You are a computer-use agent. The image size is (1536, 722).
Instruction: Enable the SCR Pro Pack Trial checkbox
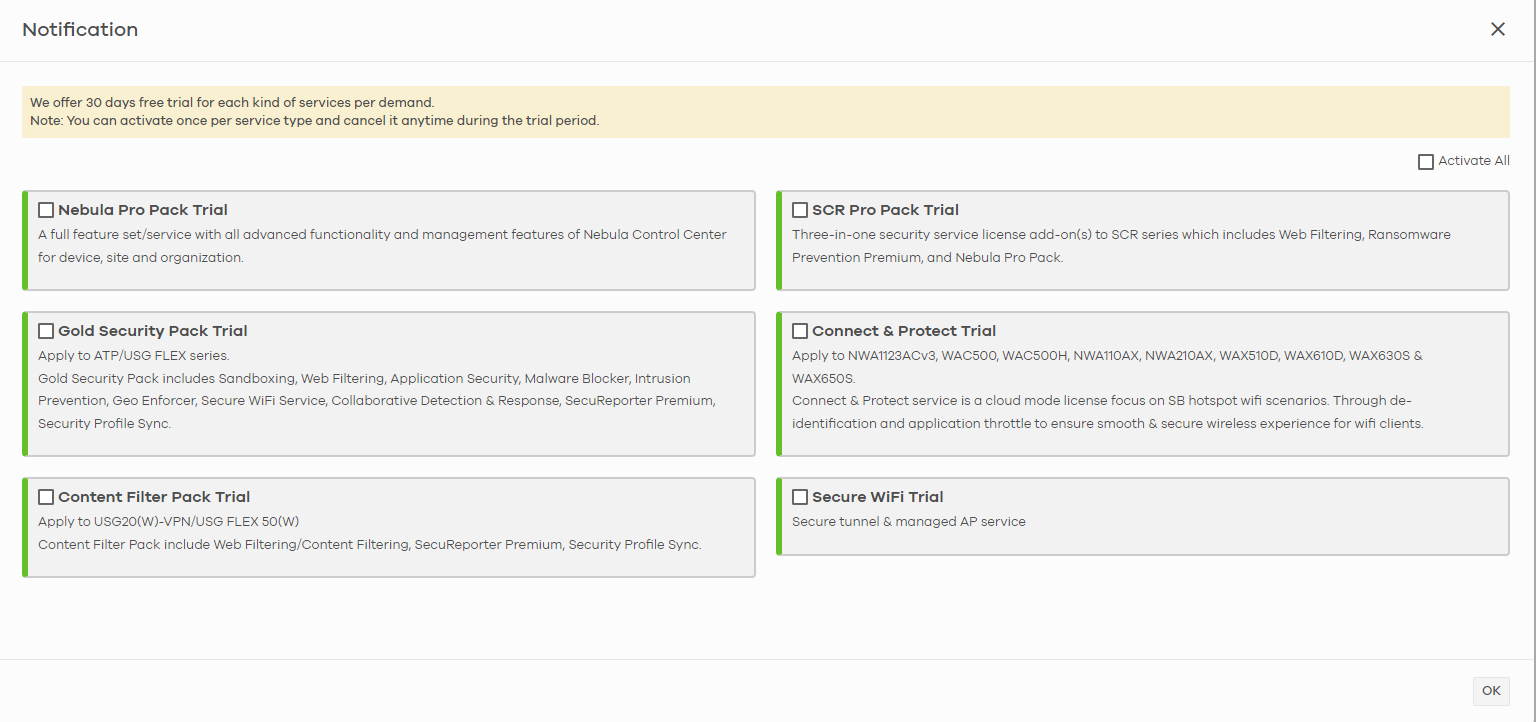(800, 210)
